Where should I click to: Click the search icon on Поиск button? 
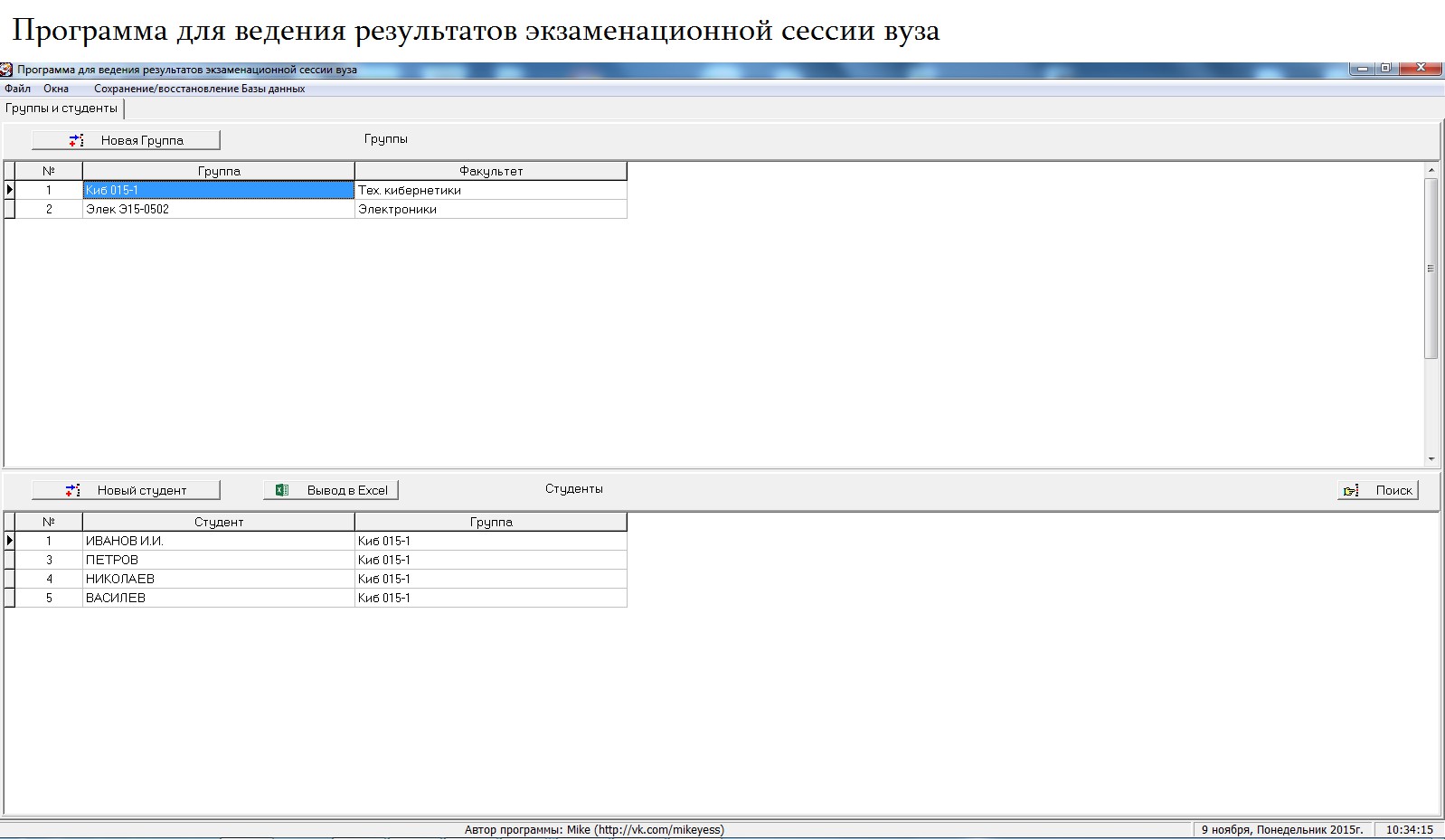pos(1351,490)
